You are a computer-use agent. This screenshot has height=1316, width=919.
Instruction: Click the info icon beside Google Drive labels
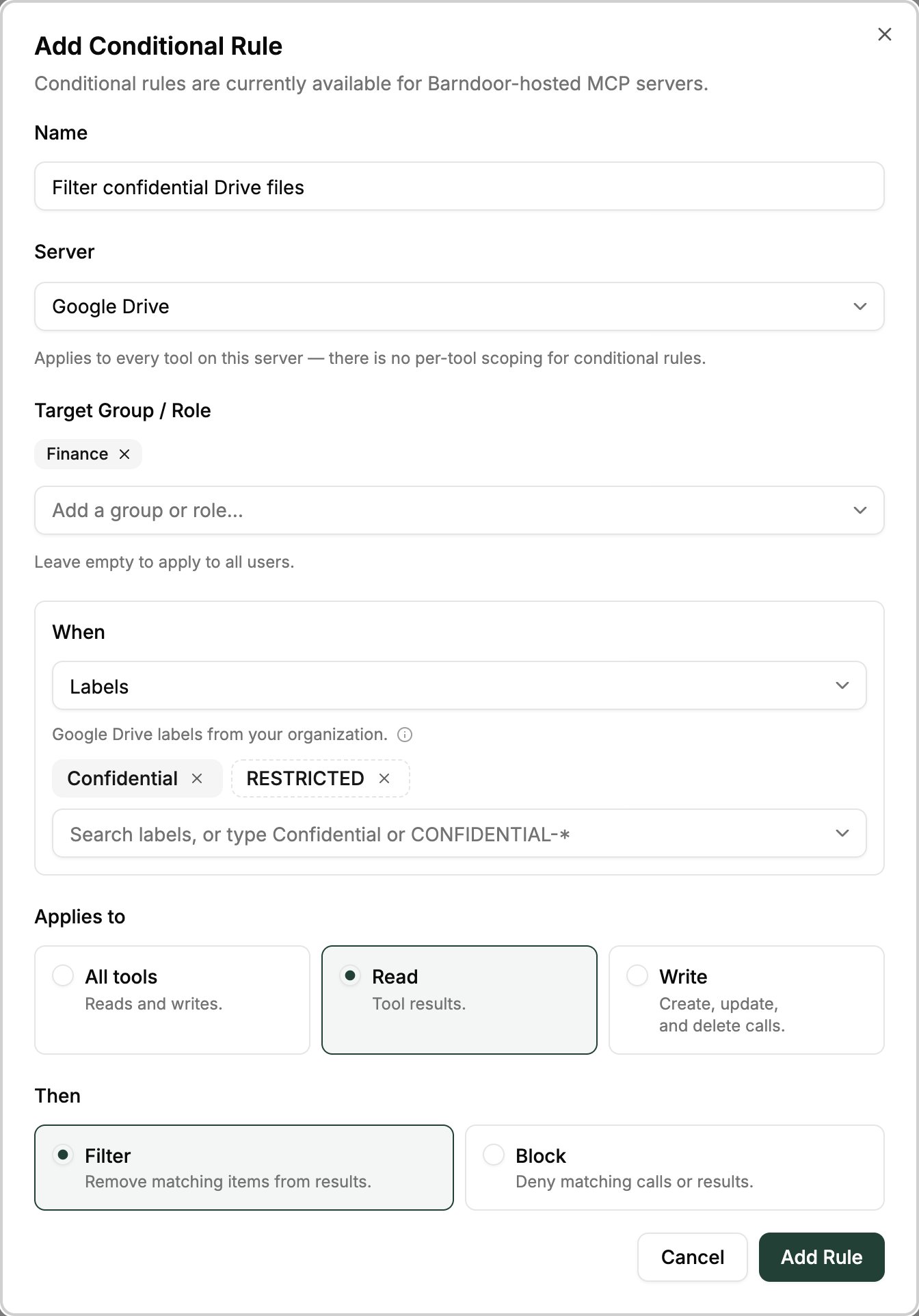[x=405, y=735]
